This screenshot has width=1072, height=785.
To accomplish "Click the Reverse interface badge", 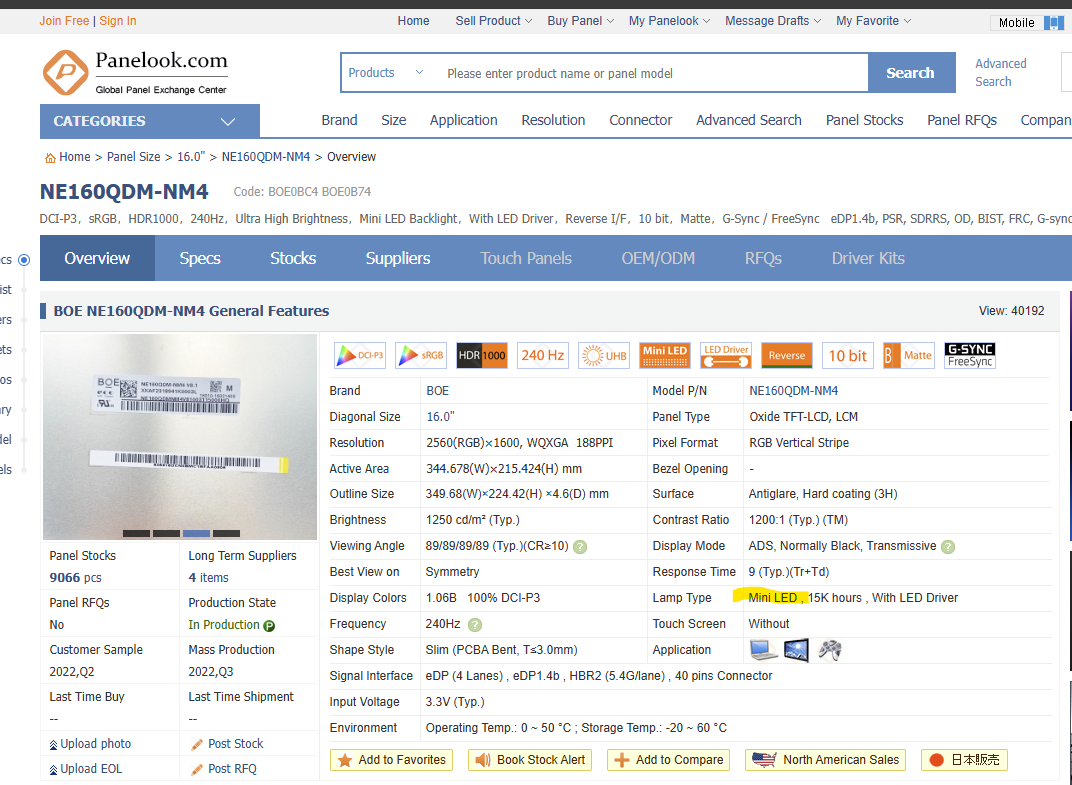I will click(787, 356).
